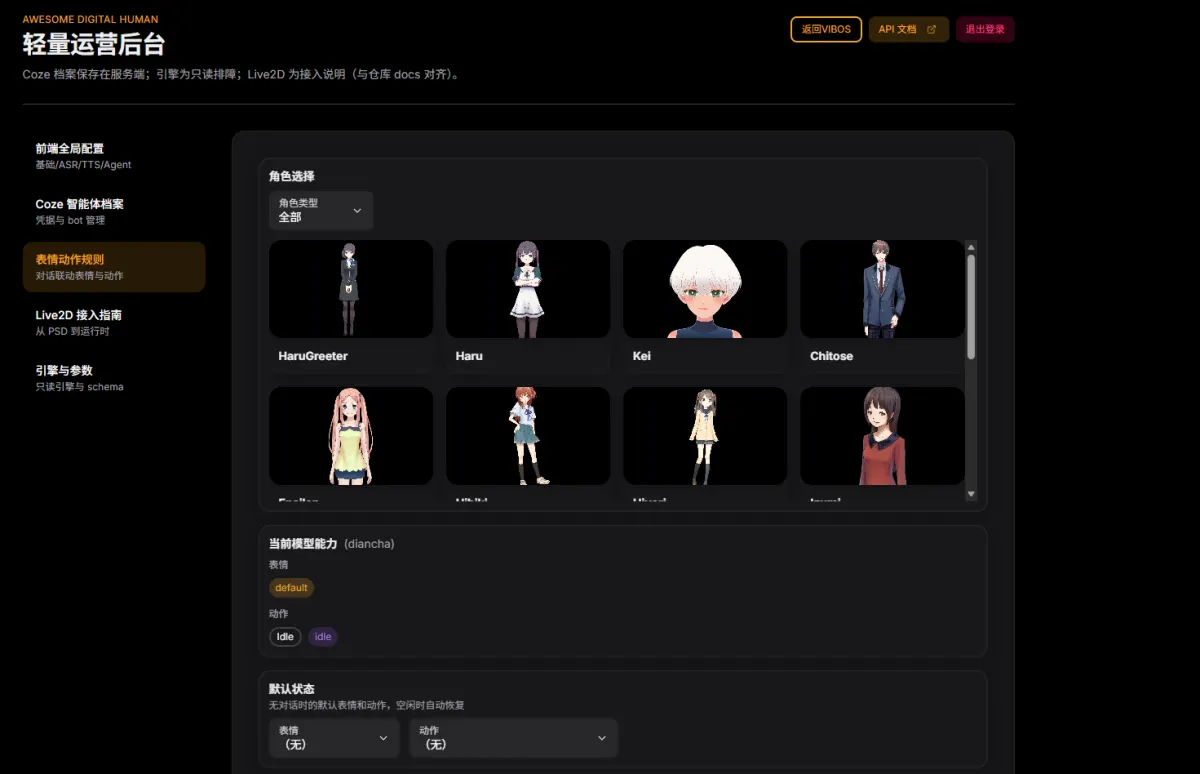
Task: Click the character list scrollbar thumb
Action: coord(971,307)
